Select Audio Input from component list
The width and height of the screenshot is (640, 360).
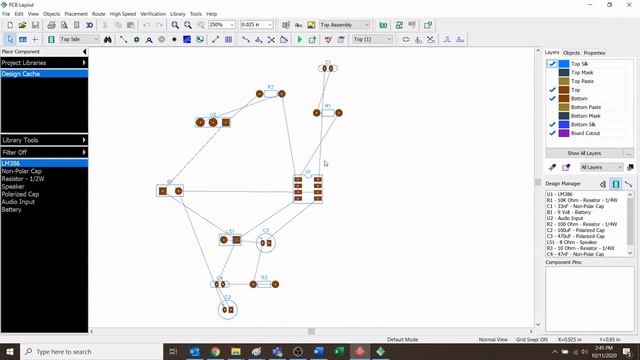point(18,202)
